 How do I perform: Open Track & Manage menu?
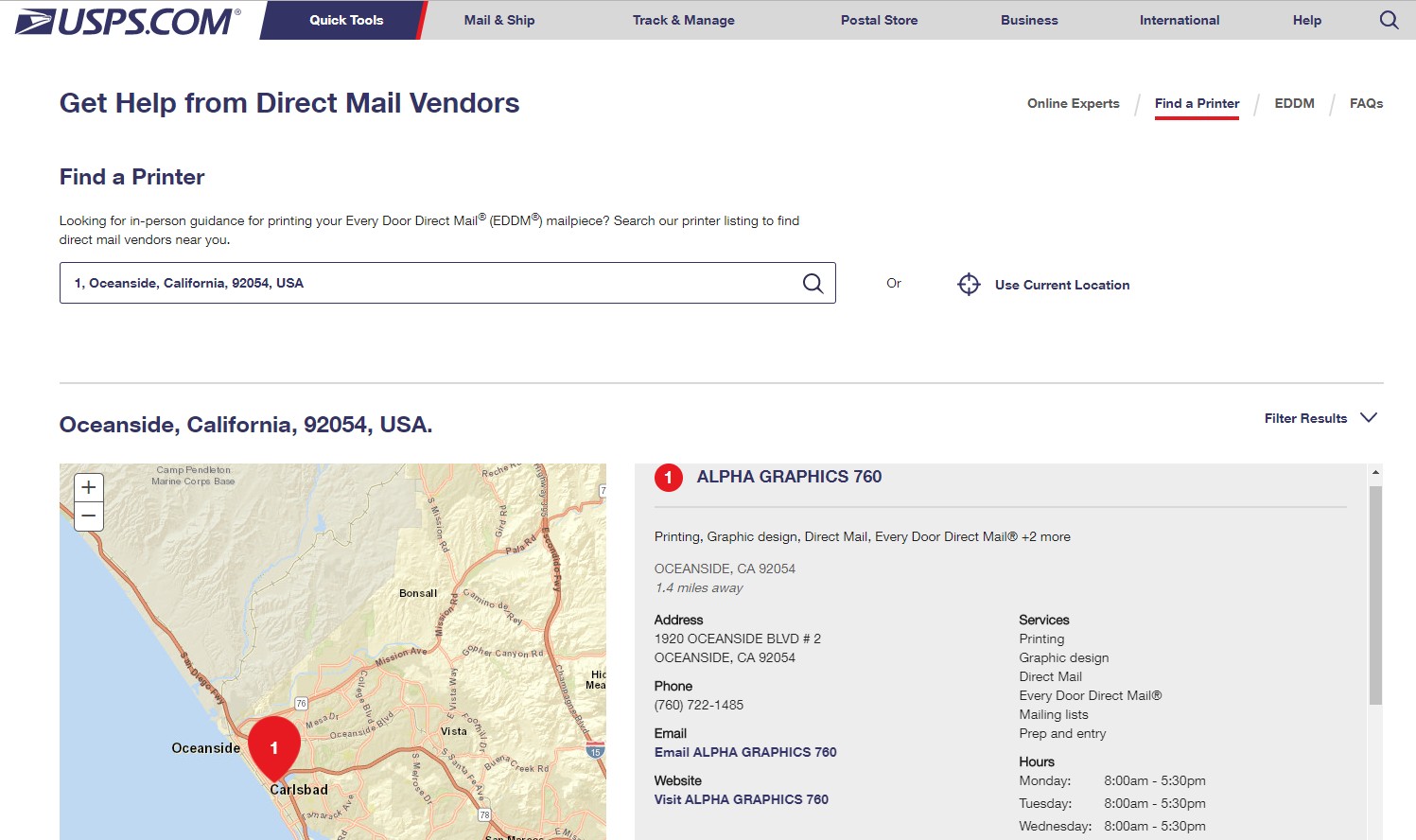tap(684, 20)
